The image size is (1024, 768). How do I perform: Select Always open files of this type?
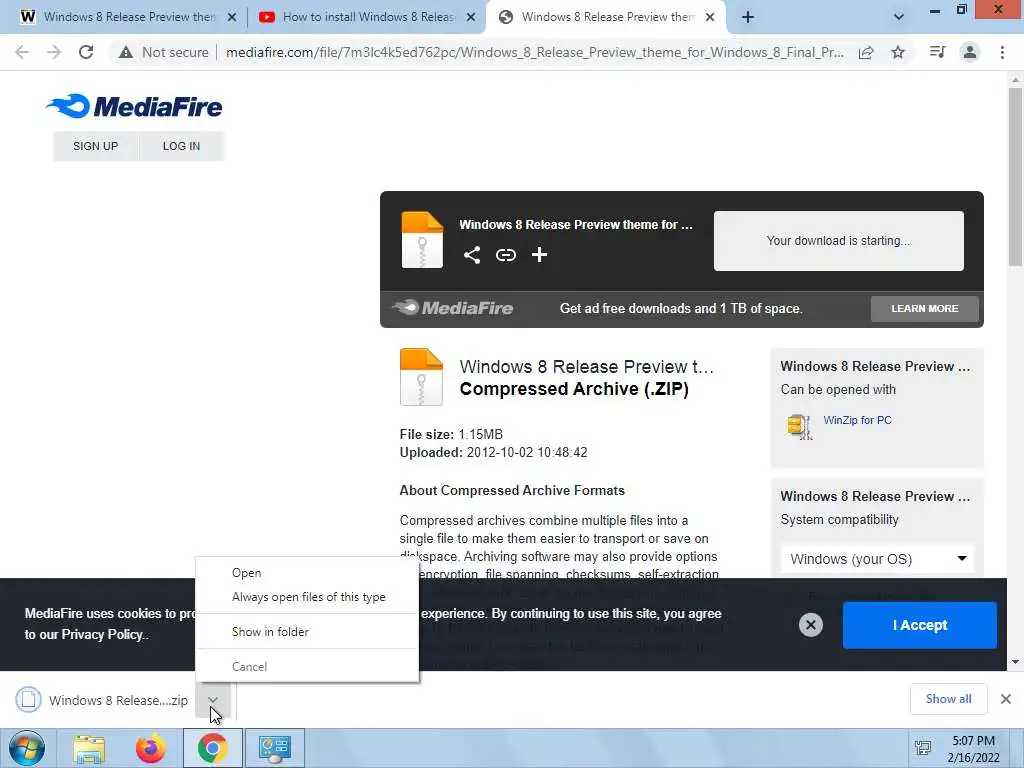(x=307, y=597)
